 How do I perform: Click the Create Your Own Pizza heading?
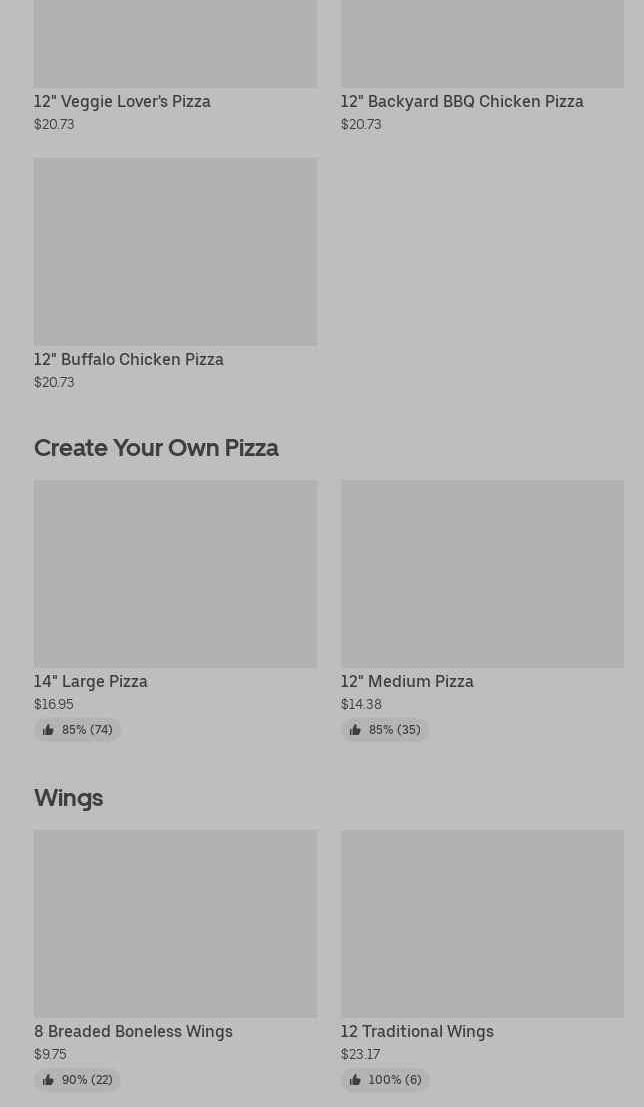[156, 448]
